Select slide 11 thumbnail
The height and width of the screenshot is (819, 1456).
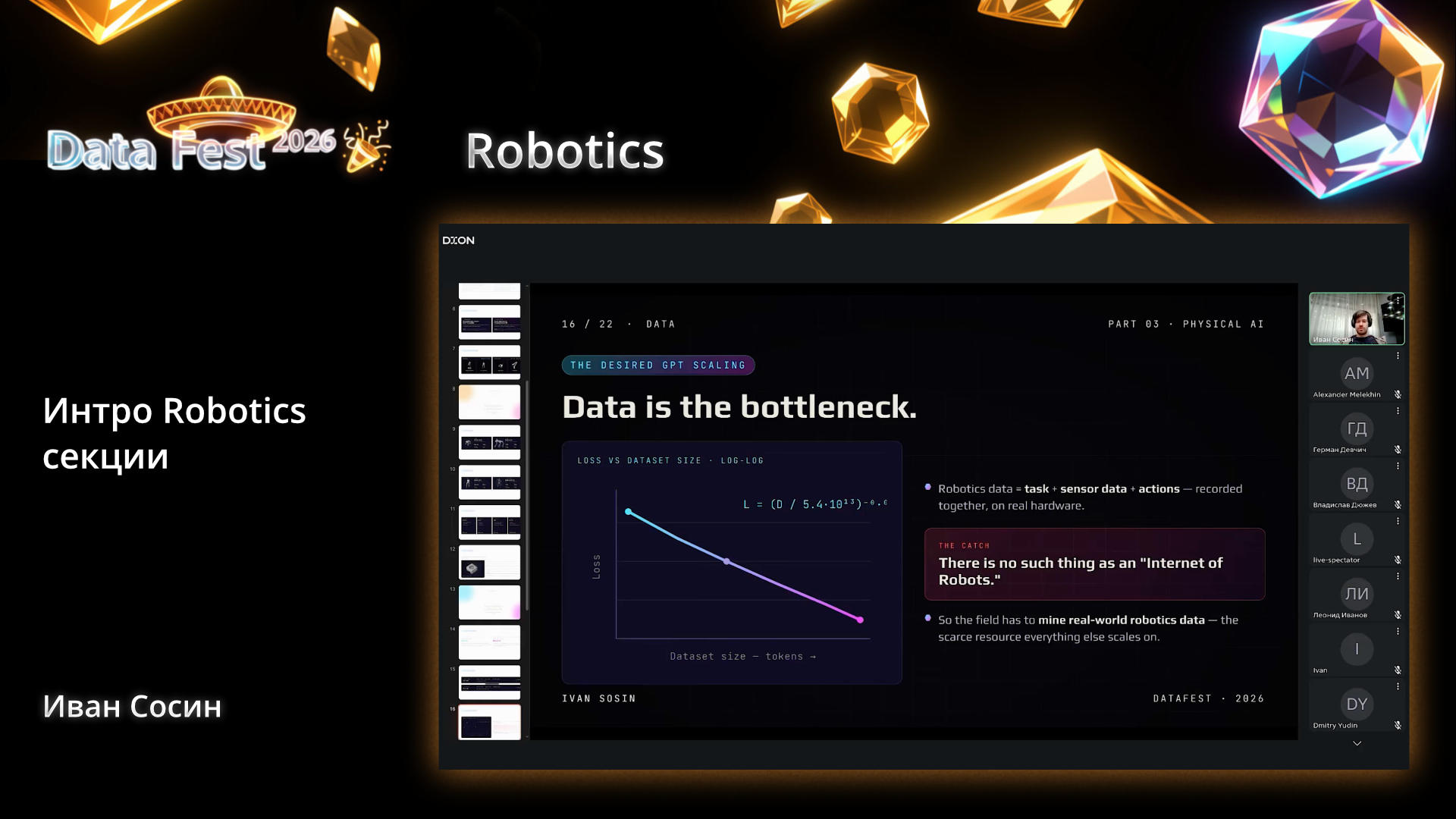(489, 522)
